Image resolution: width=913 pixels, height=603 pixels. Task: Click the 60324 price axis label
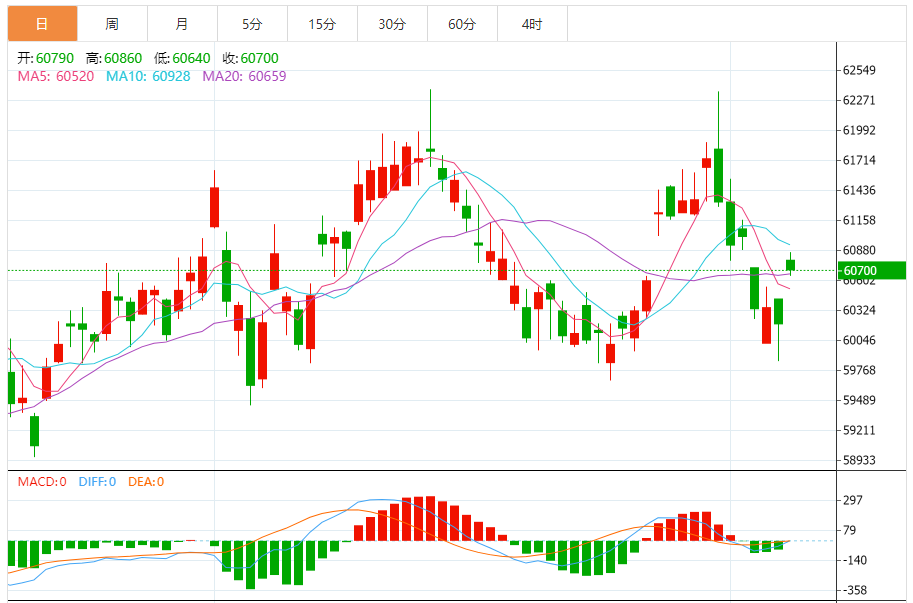[859, 310]
